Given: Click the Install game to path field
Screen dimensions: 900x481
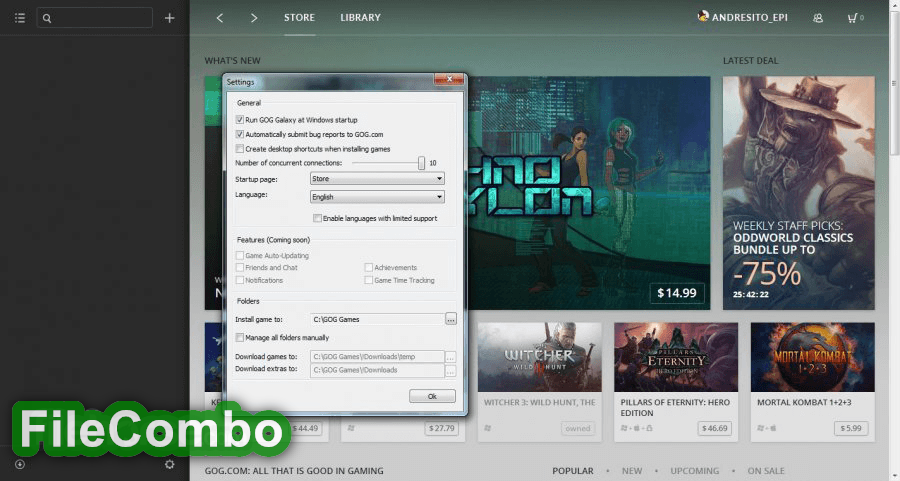Looking at the screenshot, I should coord(377,319).
